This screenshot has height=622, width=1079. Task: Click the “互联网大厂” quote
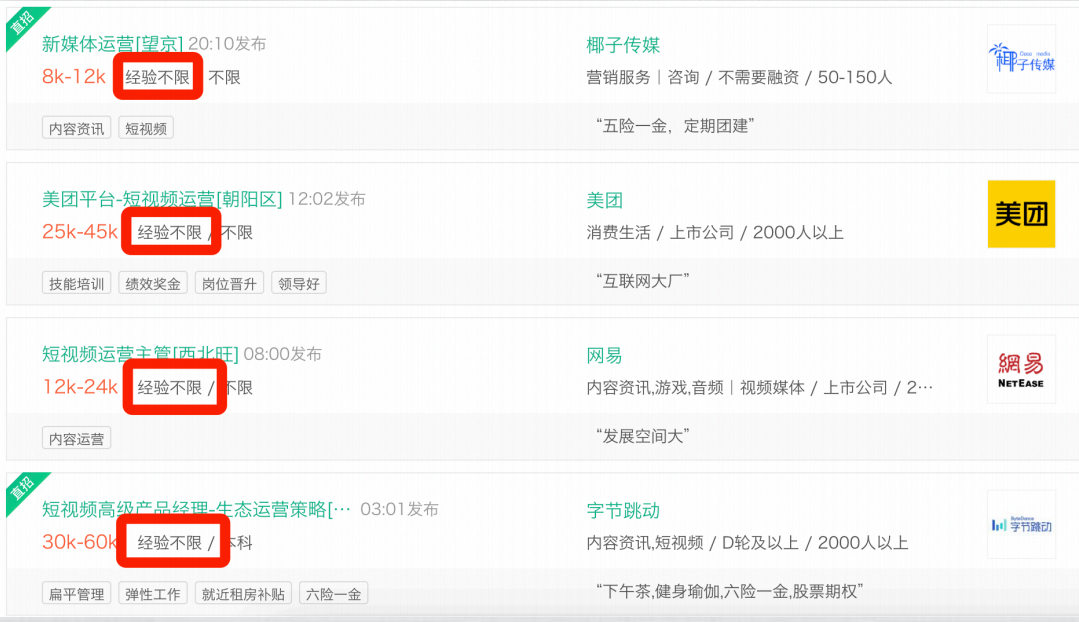click(x=643, y=281)
